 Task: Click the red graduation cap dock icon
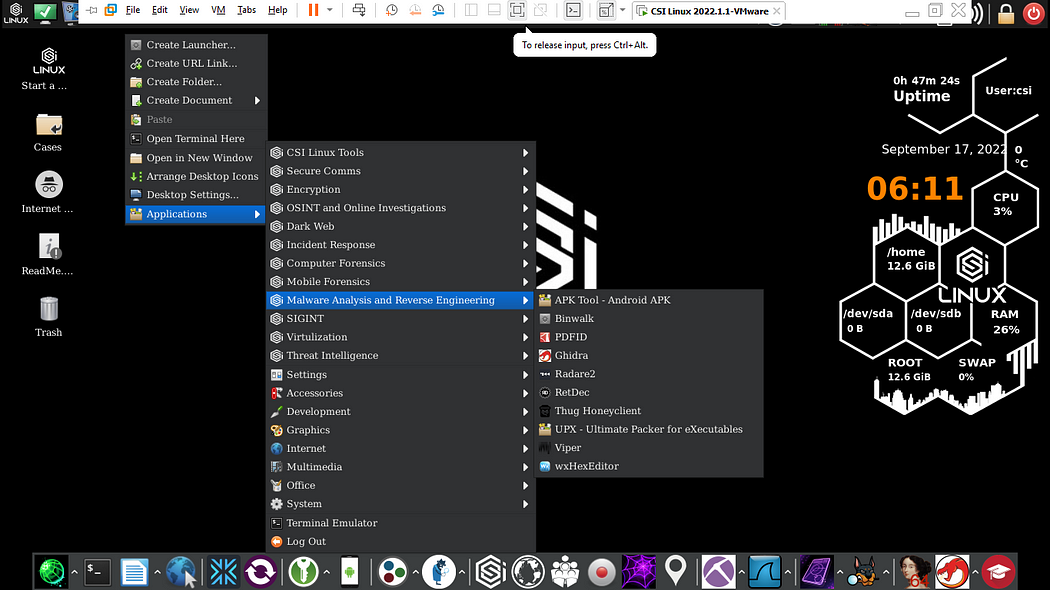[998, 572]
